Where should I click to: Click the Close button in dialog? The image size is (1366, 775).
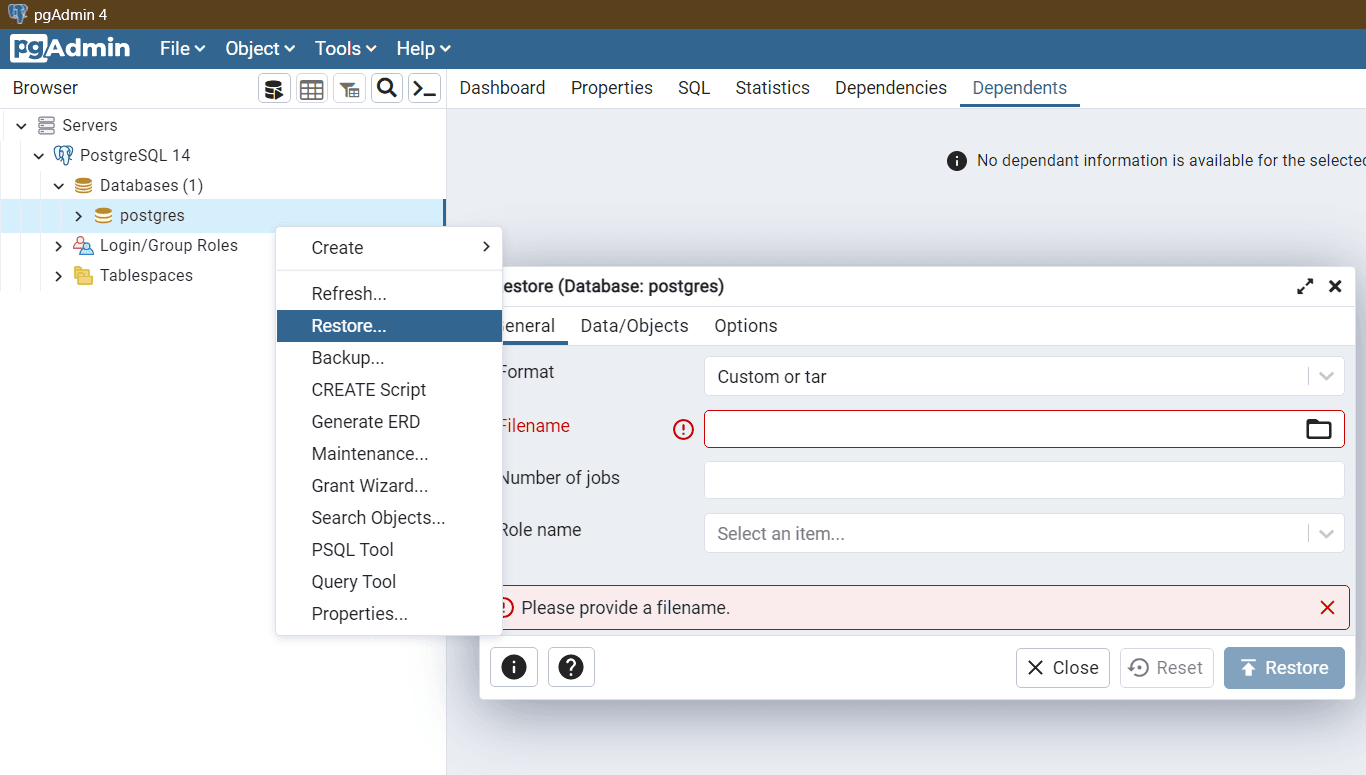[x=1062, y=668]
